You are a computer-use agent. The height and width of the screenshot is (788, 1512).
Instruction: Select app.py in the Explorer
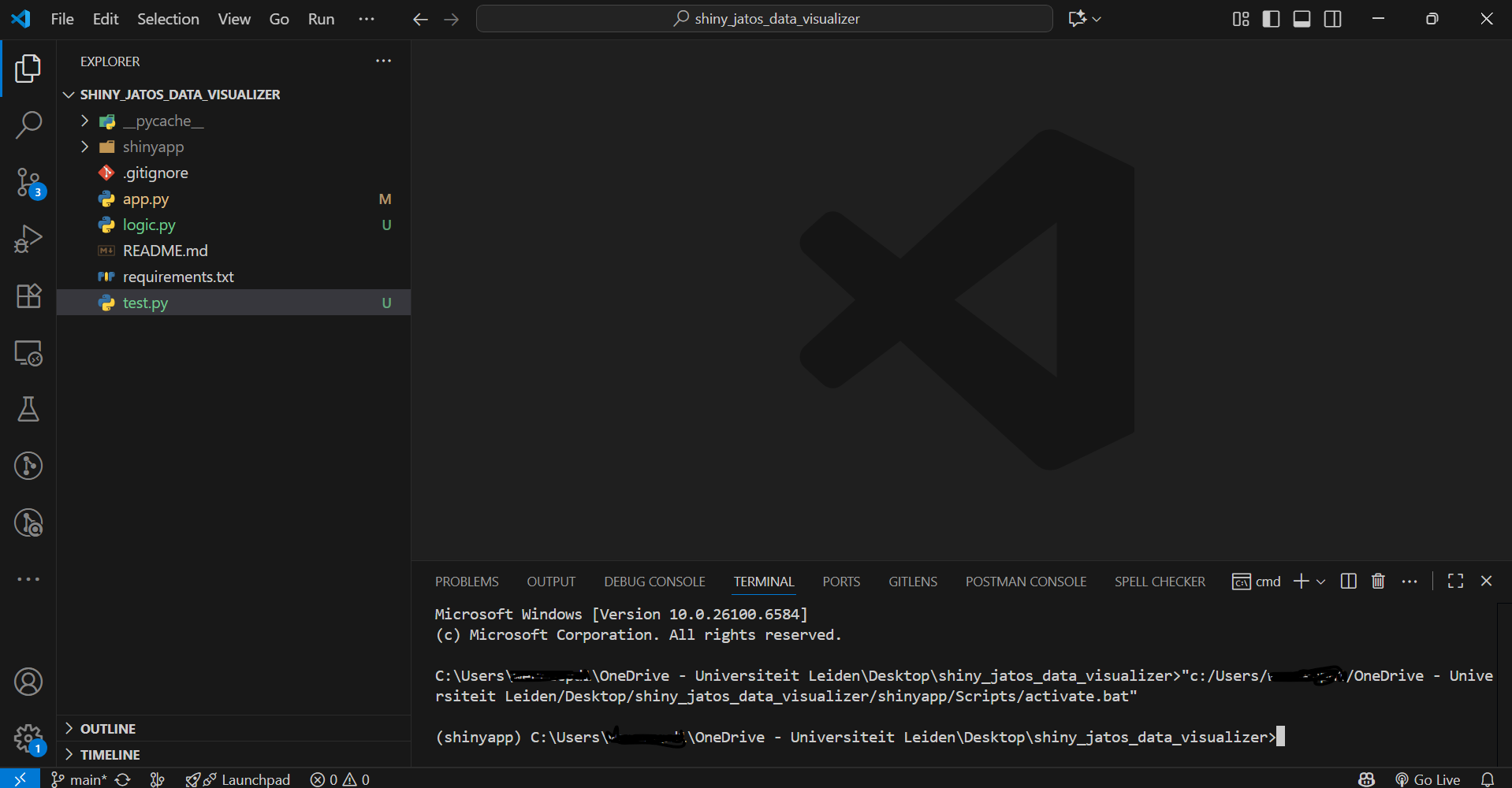point(145,199)
